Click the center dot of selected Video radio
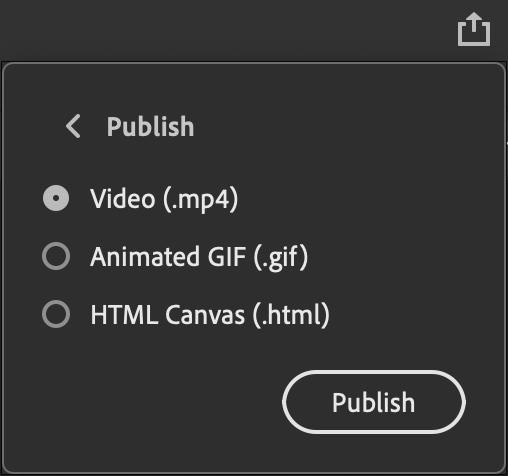Viewport: 508px width, 476px height. pyautogui.click(x=56, y=198)
